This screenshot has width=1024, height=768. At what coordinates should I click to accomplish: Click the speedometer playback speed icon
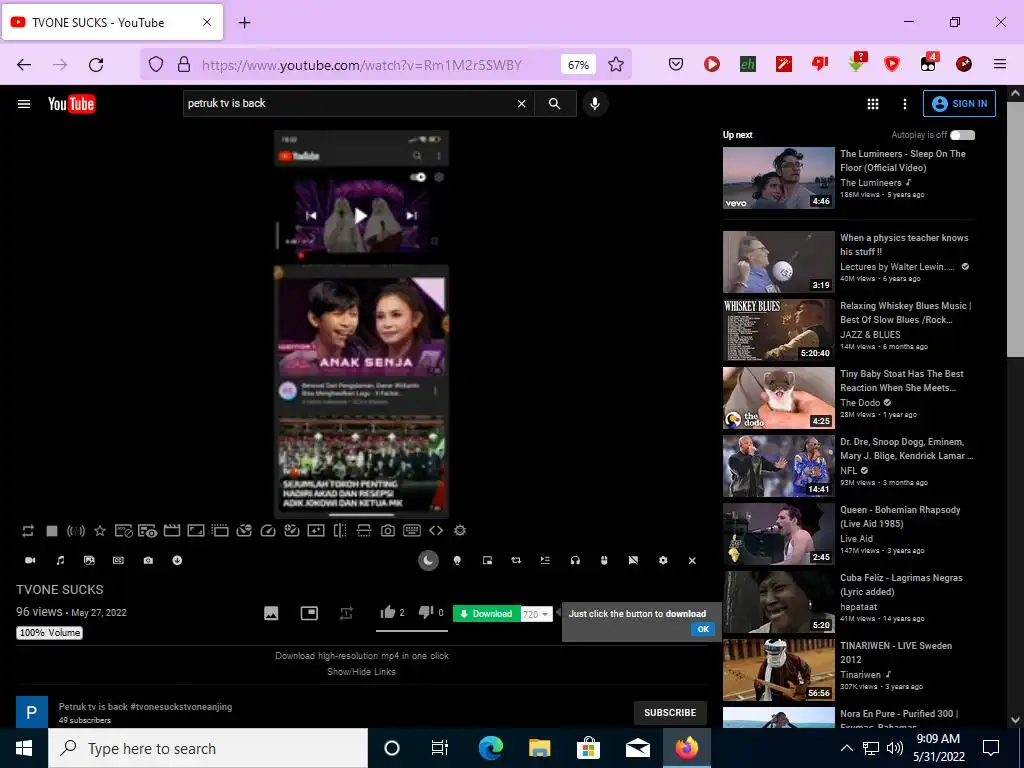268,531
